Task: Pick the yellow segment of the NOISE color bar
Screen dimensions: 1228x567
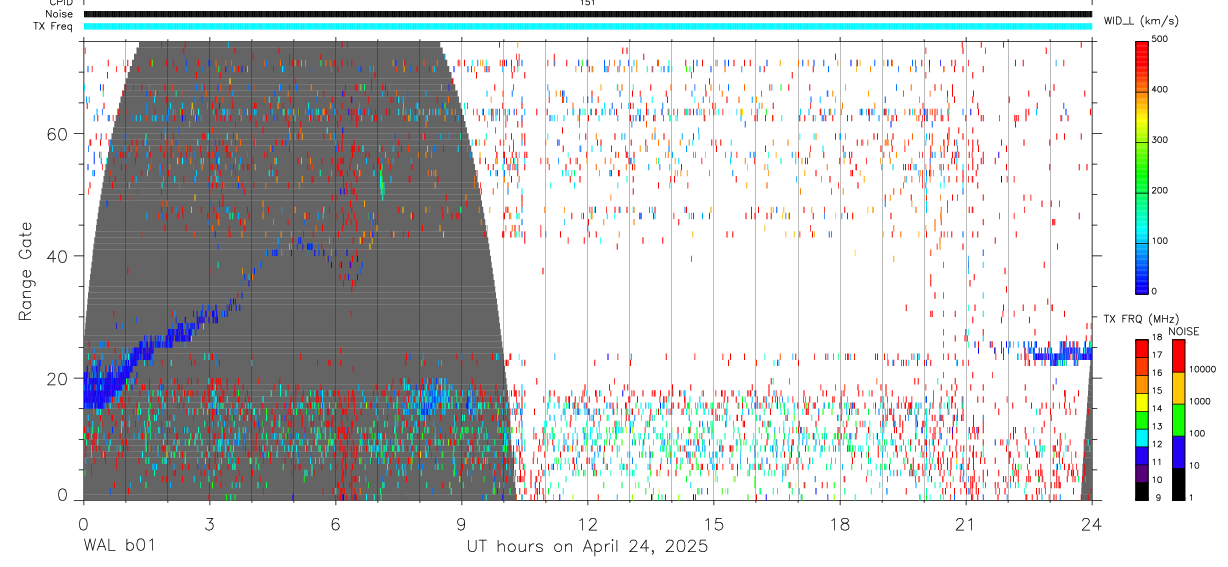Action: click(x=1178, y=388)
